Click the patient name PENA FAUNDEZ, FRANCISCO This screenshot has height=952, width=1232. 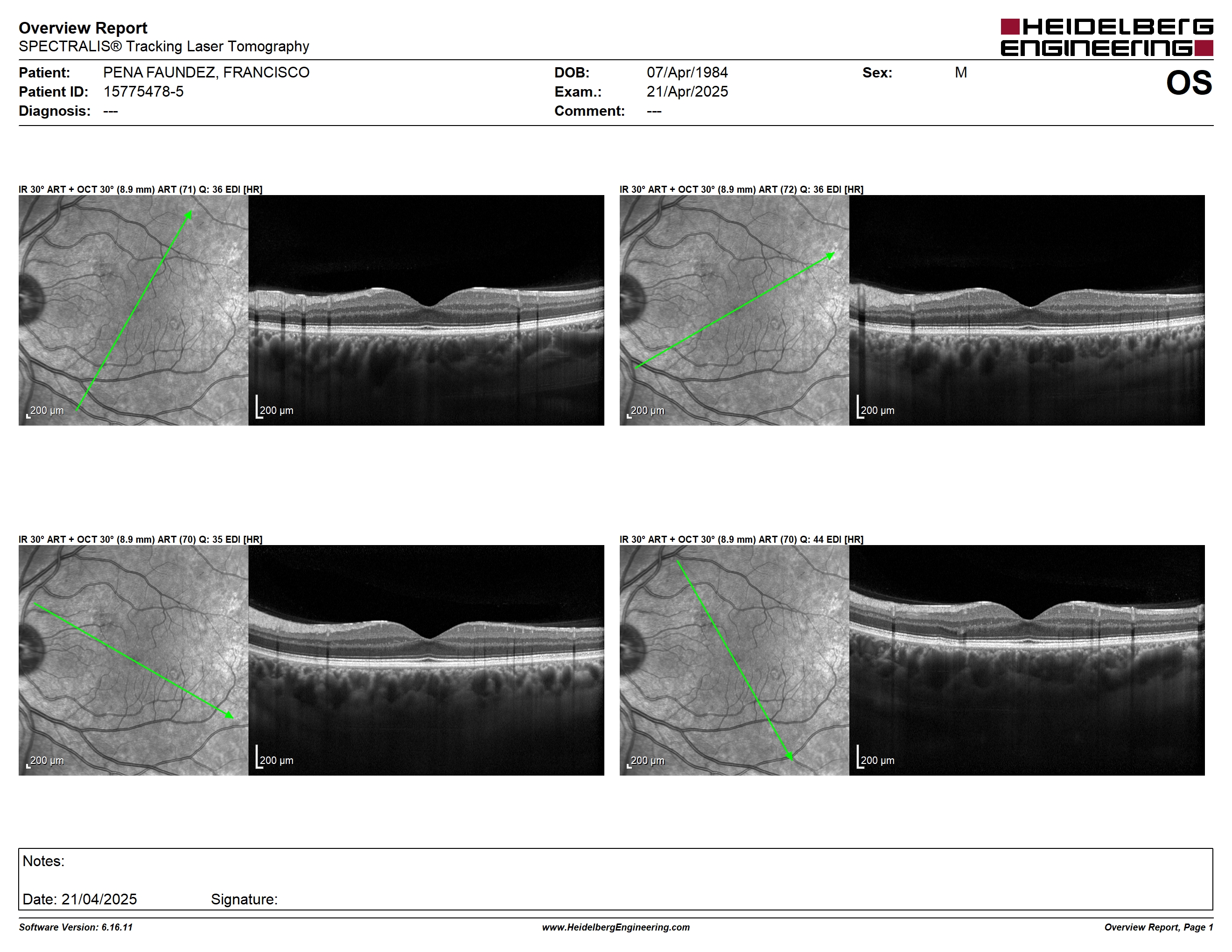(206, 73)
